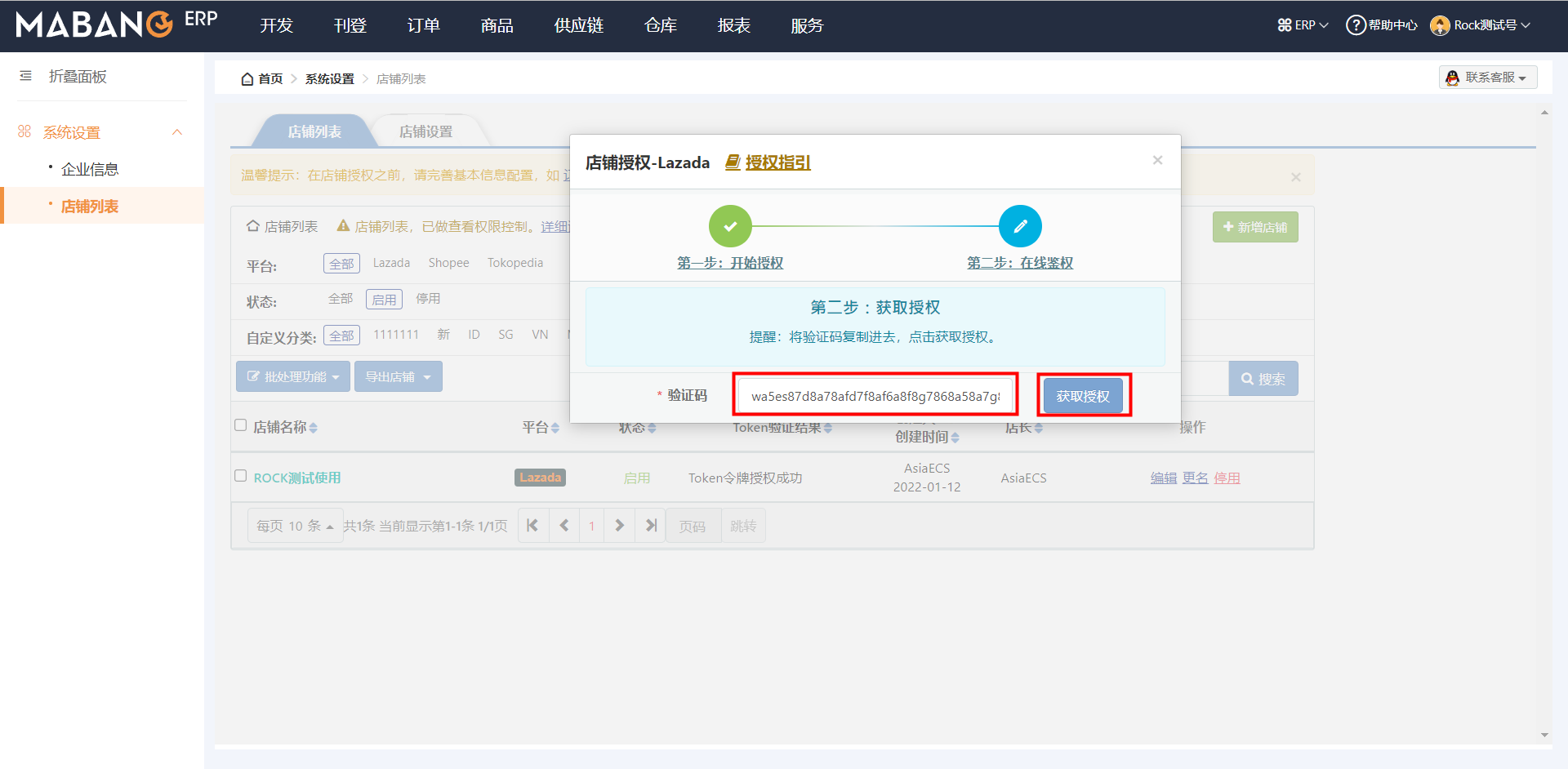Go to previous page arrow in pagination
1568x769 pixels.
coord(563,526)
